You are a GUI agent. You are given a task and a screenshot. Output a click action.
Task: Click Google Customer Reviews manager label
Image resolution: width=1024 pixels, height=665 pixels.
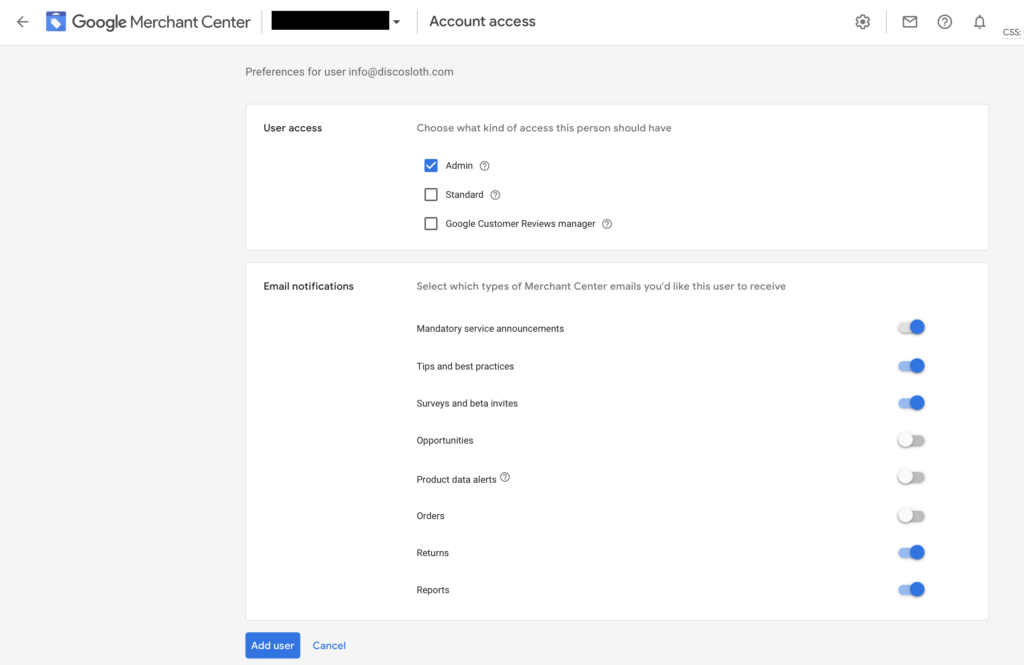point(520,224)
